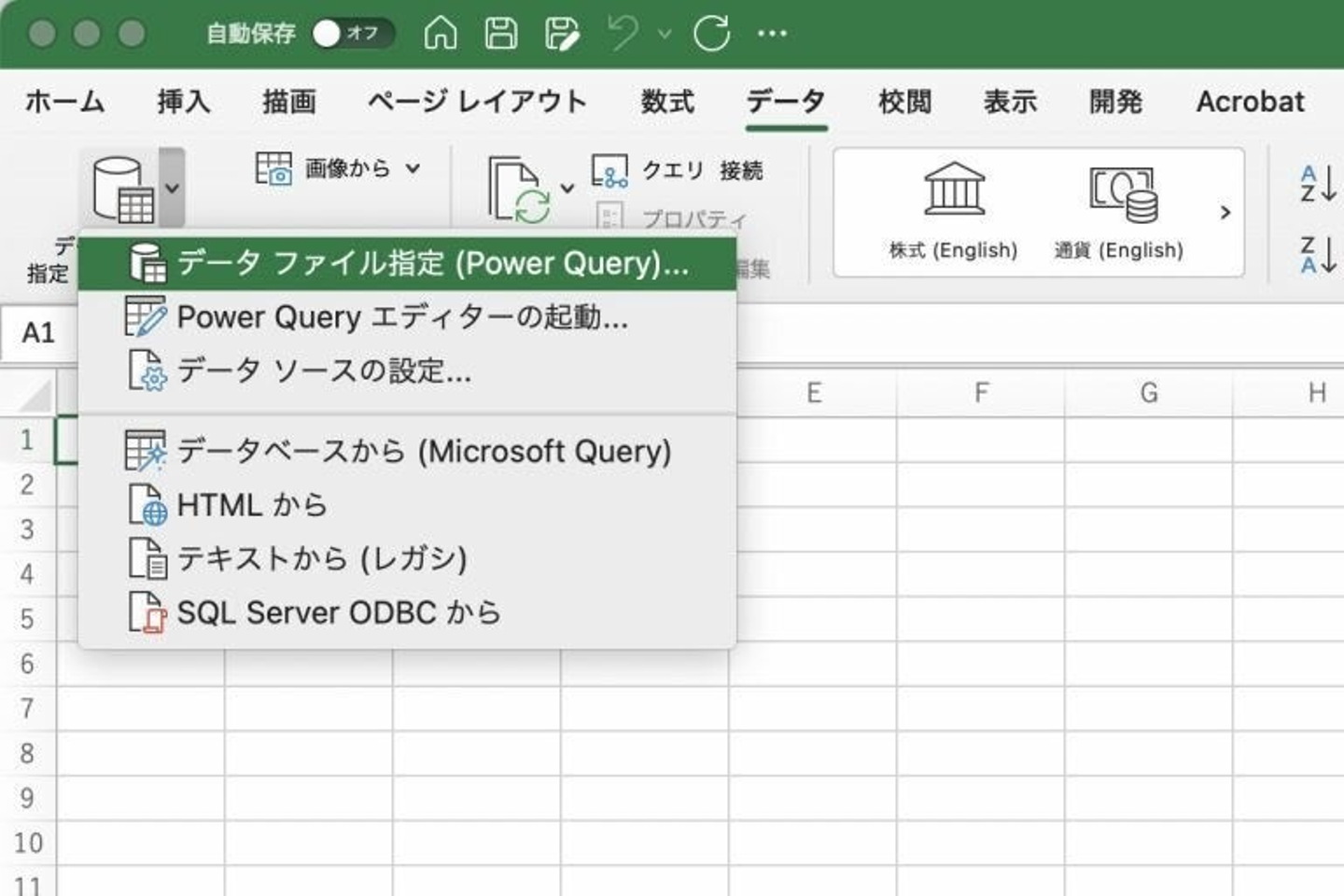Click the Get Data database icon

click(123, 189)
